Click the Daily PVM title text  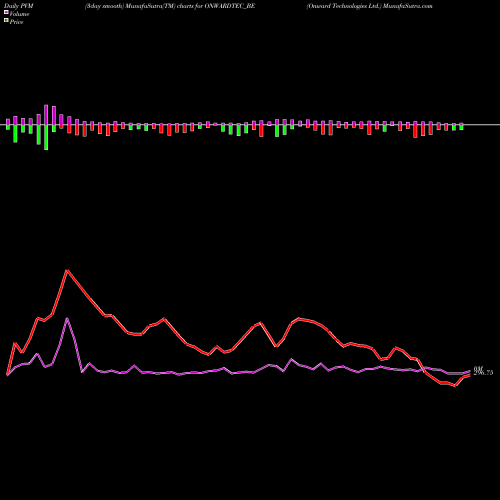pyautogui.click(x=19, y=6)
